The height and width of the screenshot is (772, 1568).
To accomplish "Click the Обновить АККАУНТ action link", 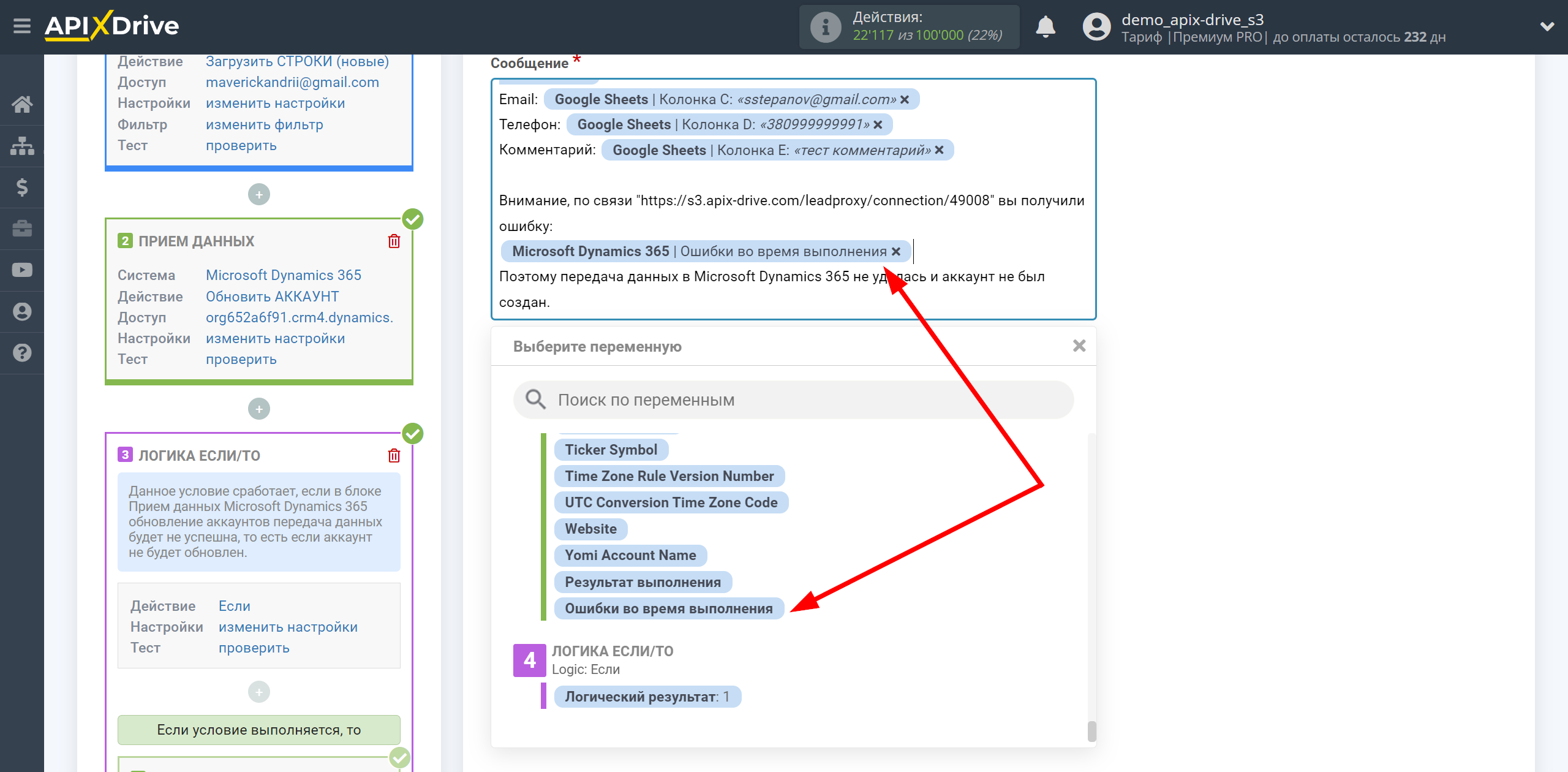I will [272, 297].
